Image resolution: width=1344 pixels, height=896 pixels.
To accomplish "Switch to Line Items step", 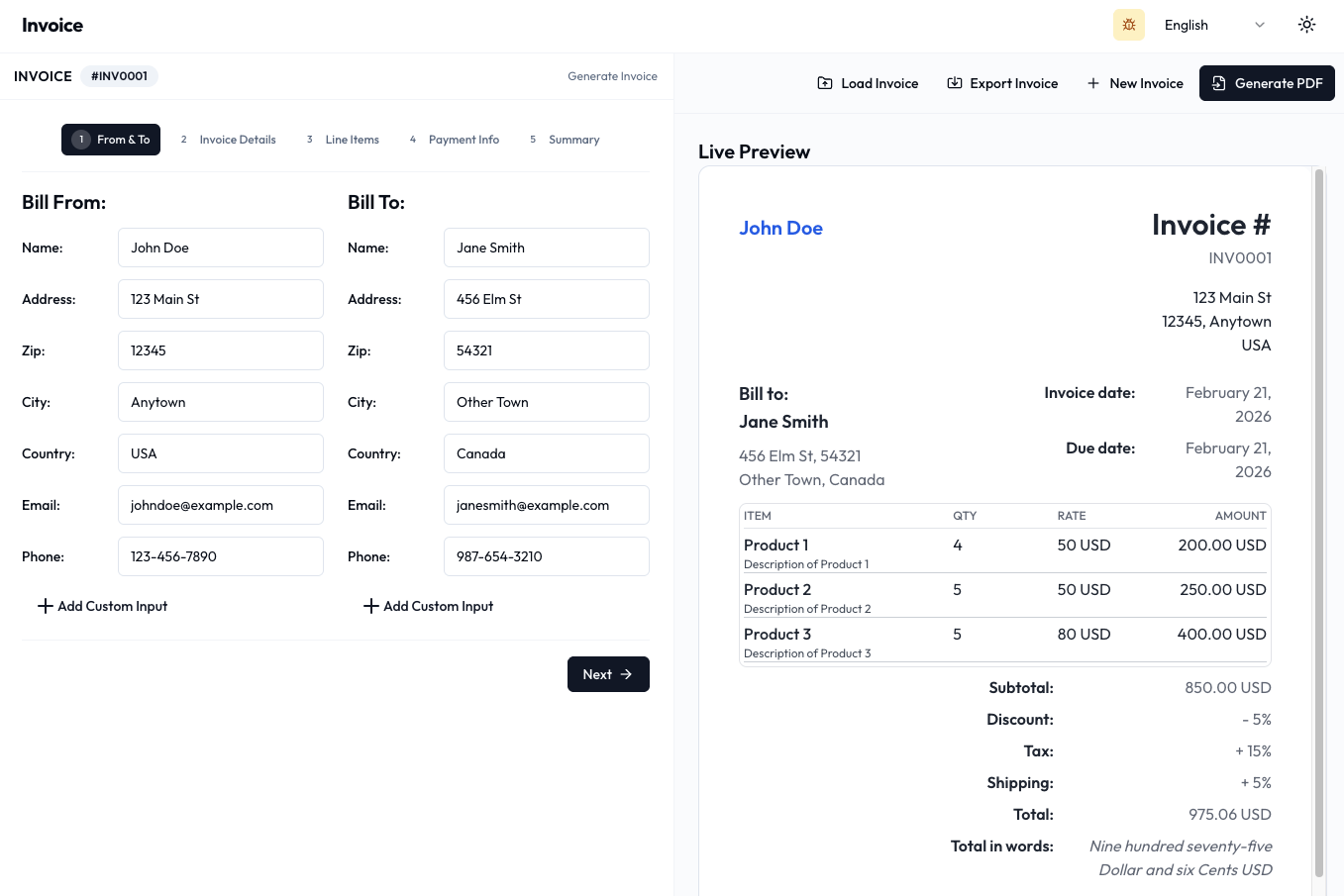I will click(343, 140).
